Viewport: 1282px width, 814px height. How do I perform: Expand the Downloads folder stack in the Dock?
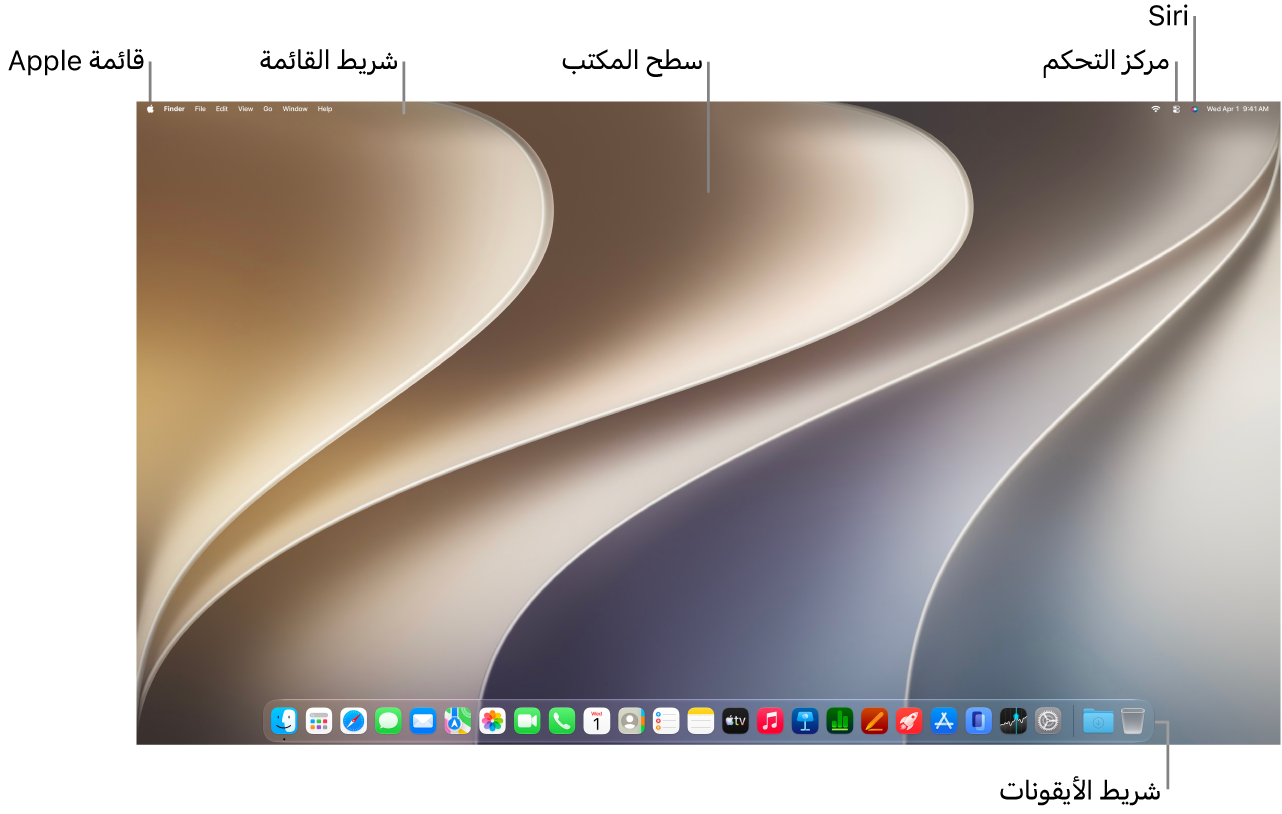(1098, 720)
